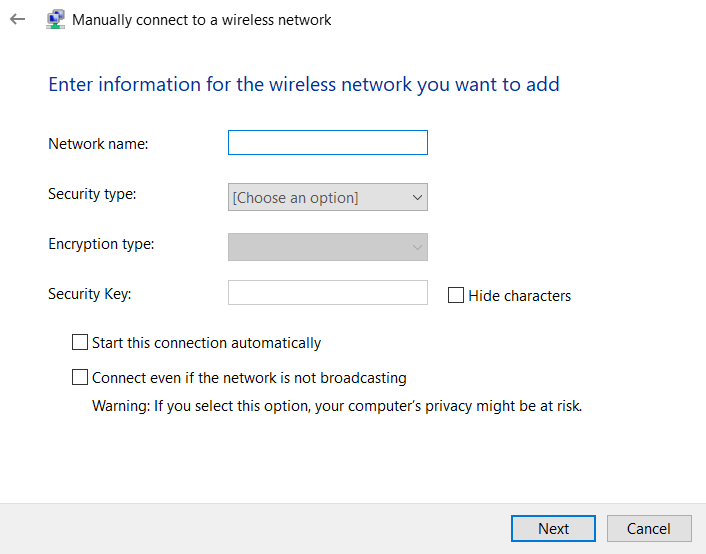This screenshot has width=706, height=554.
Task: Click the Hide characters label text
Action: [x=520, y=296]
